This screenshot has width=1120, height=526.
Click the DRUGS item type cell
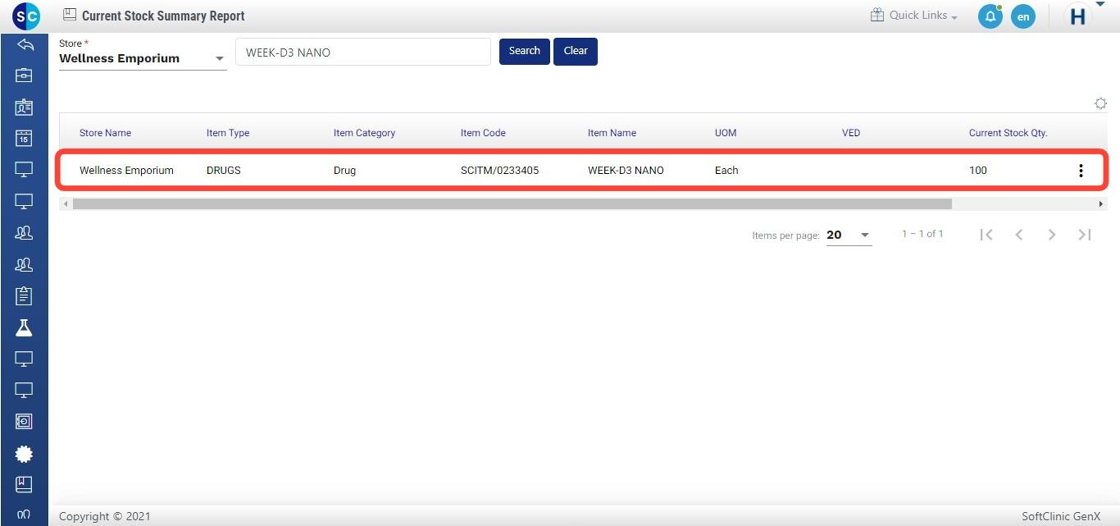[x=224, y=171]
